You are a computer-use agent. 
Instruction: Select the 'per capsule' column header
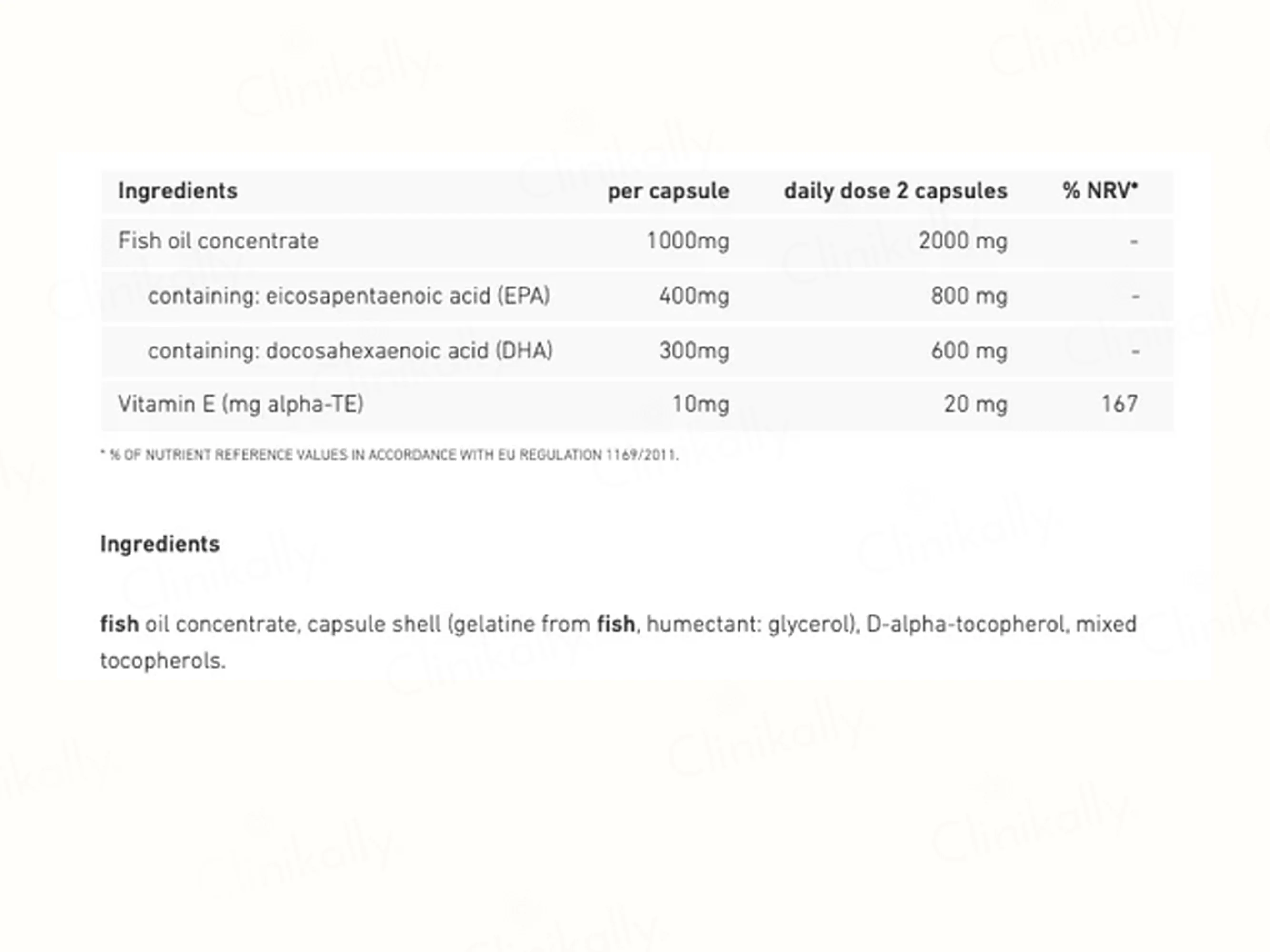(668, 191)
